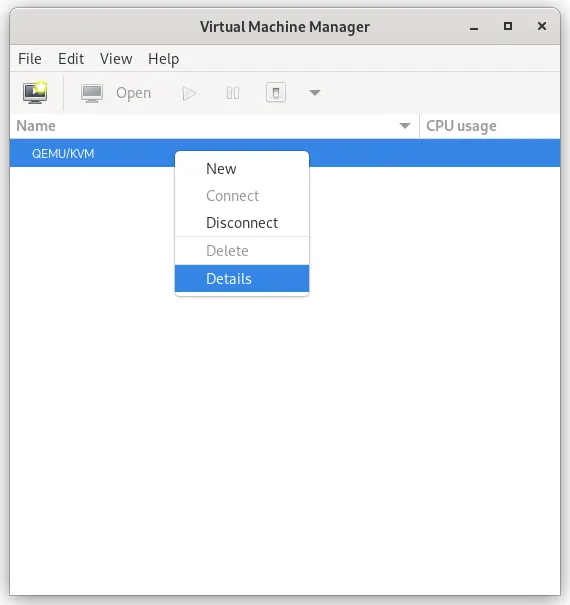Close the Virtual Machine Manager window
The width and height of the screenshot is (570, 605).
[542, 26]
